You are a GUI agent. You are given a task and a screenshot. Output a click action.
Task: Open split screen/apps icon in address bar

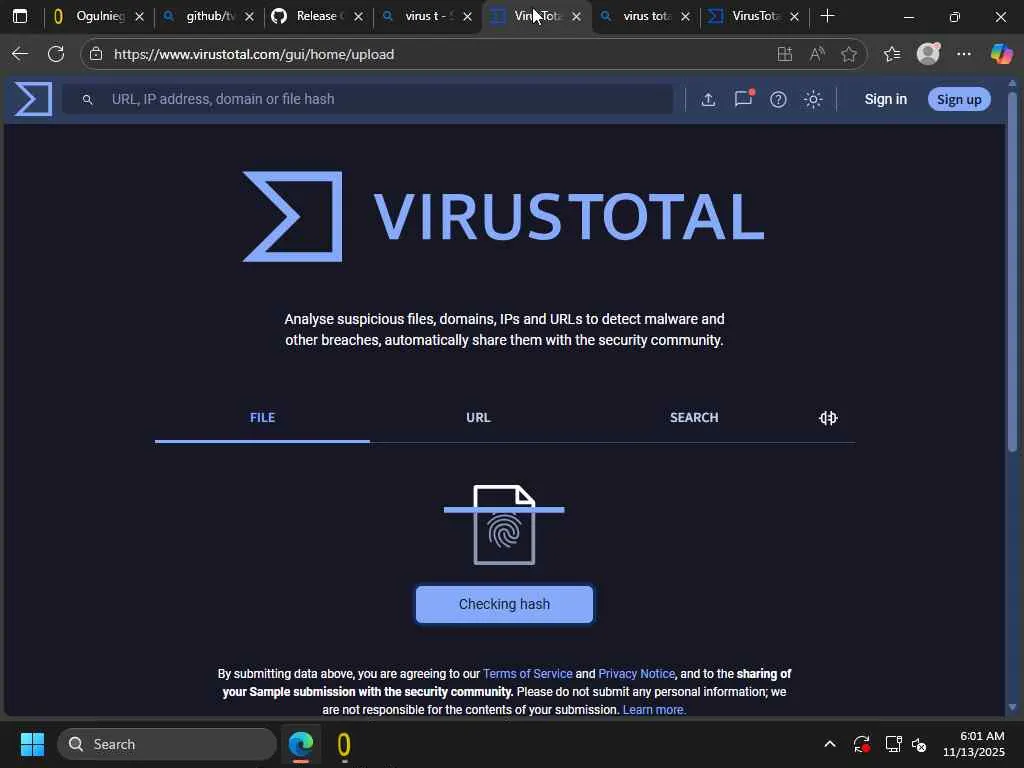click(x=784, y=54)
